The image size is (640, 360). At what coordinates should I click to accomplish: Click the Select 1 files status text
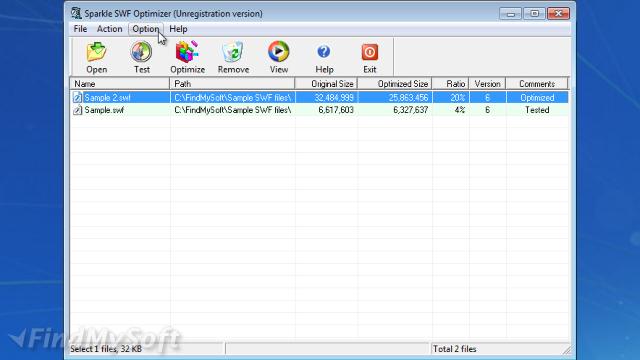(106, 349)
